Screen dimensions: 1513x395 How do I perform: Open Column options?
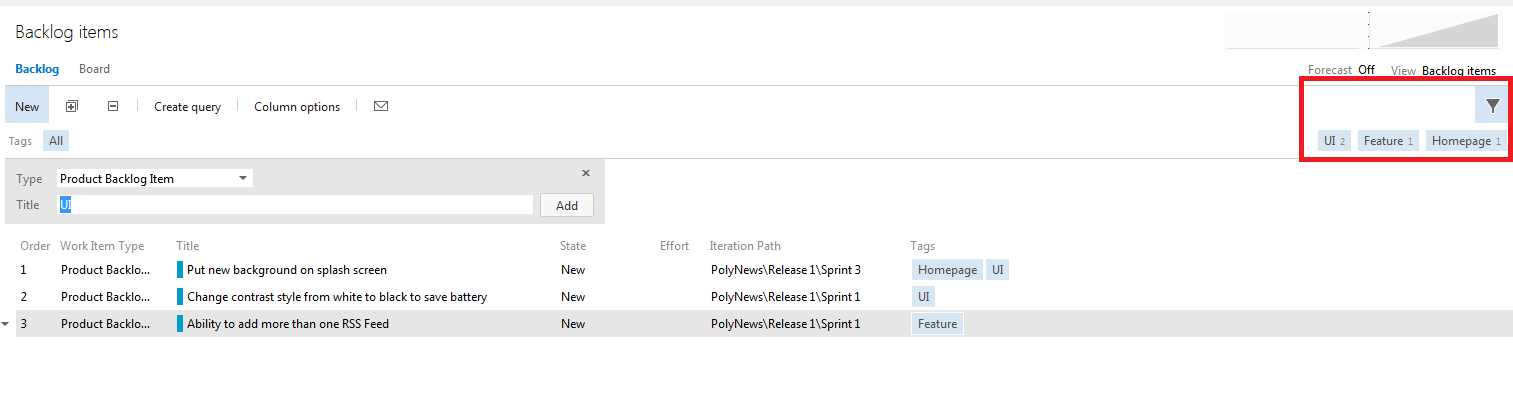pos(297,107)
